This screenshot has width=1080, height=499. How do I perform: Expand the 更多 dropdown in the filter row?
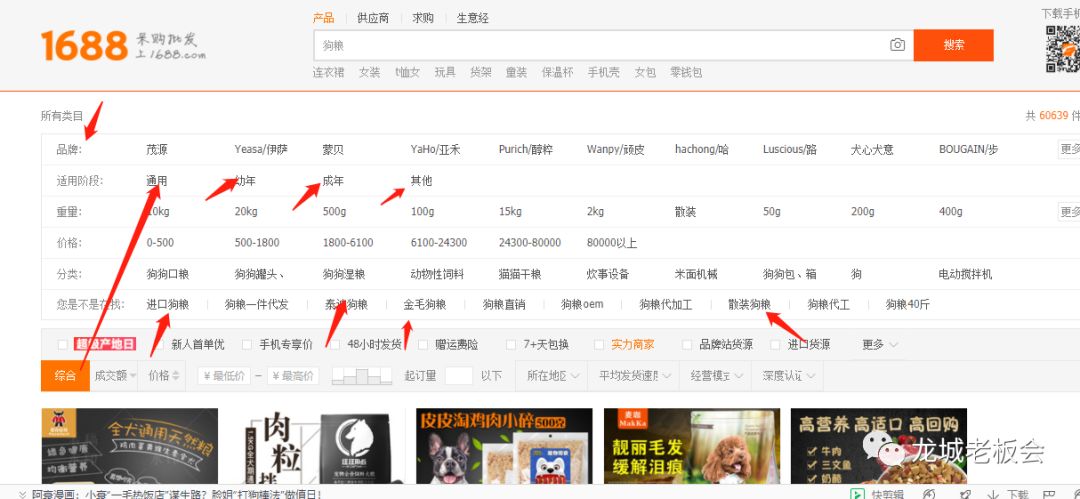tap(880, 345)
